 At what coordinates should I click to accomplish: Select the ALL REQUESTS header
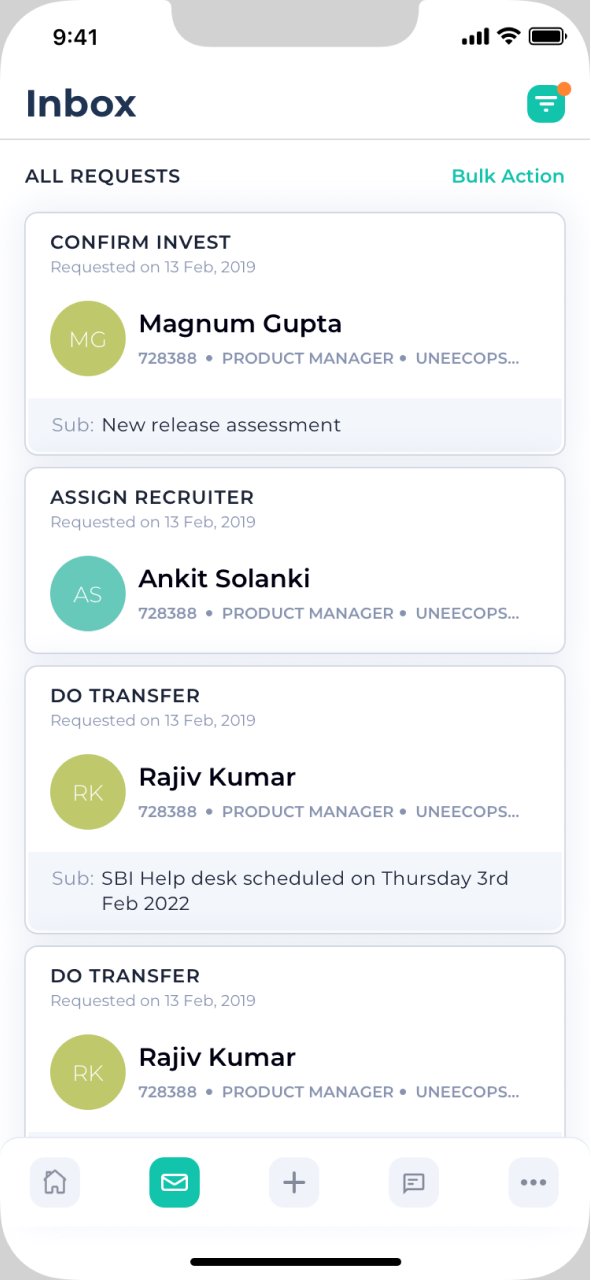102,176
